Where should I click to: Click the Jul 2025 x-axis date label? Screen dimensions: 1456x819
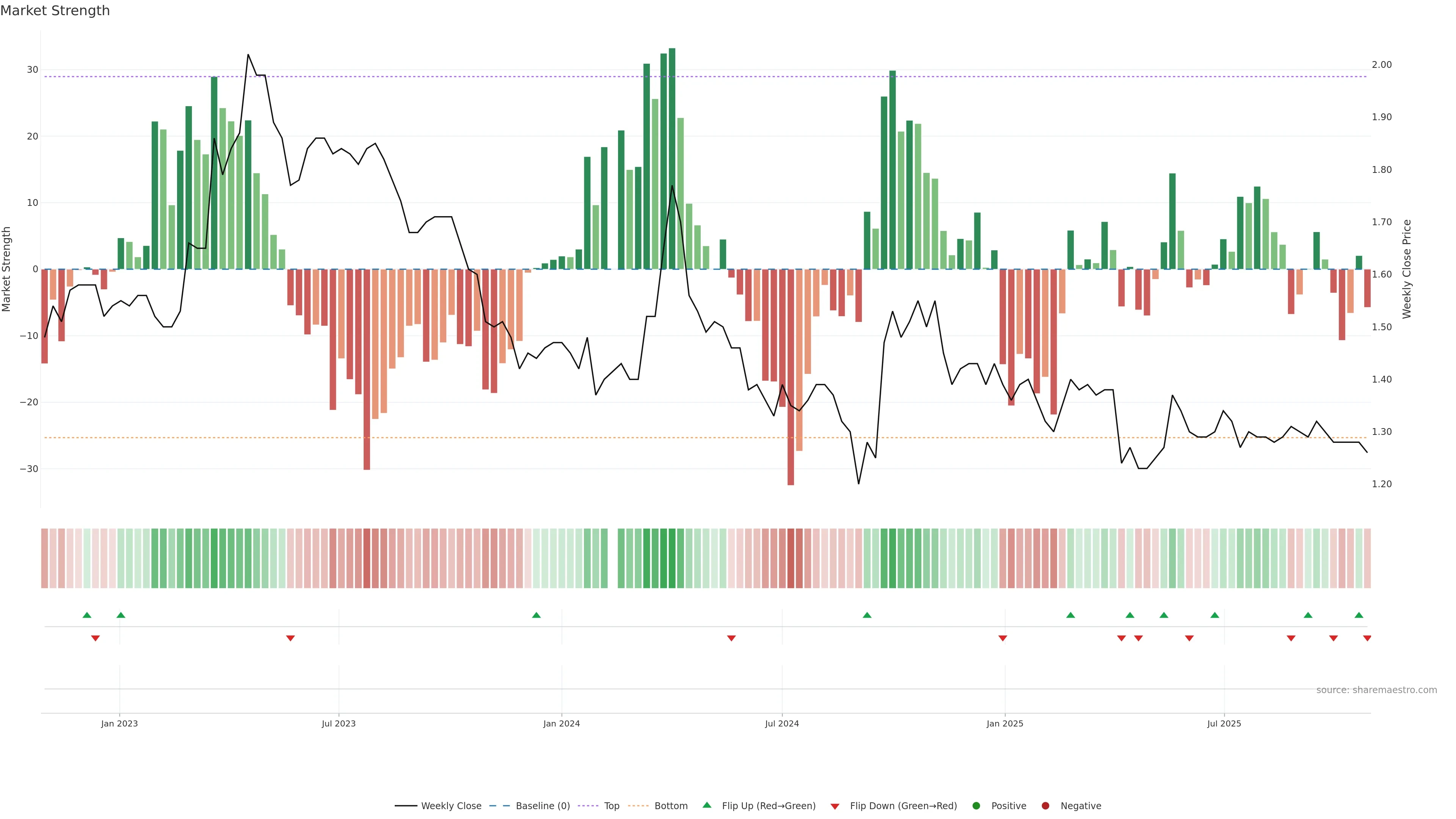1224,723
